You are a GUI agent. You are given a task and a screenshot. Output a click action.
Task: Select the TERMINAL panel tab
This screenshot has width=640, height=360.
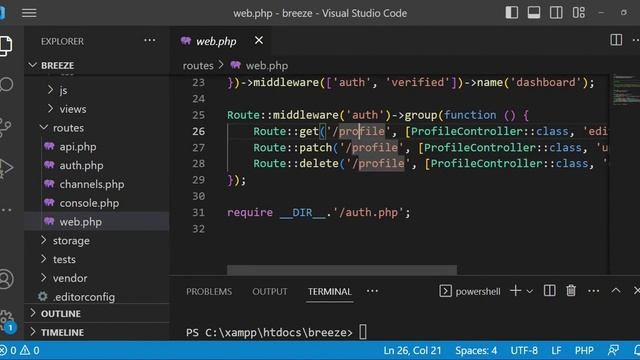pyautogui.click(x=329, y=291)
